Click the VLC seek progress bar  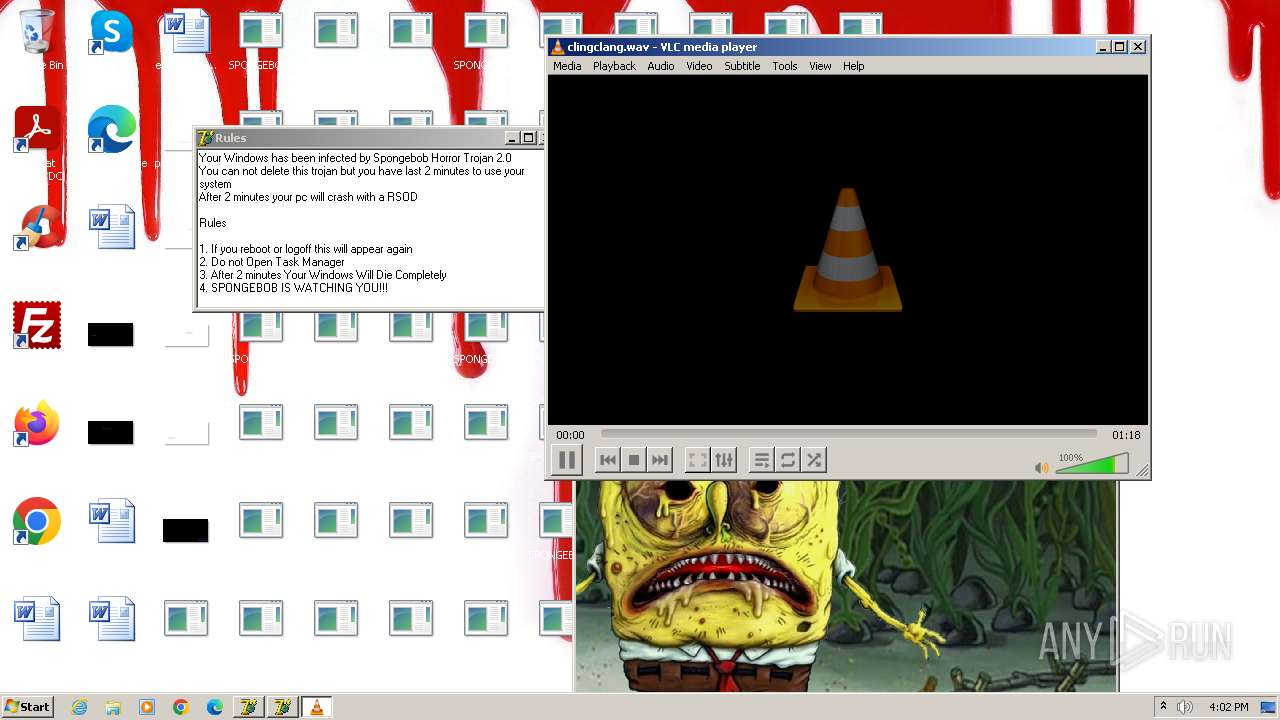point(848,435)
